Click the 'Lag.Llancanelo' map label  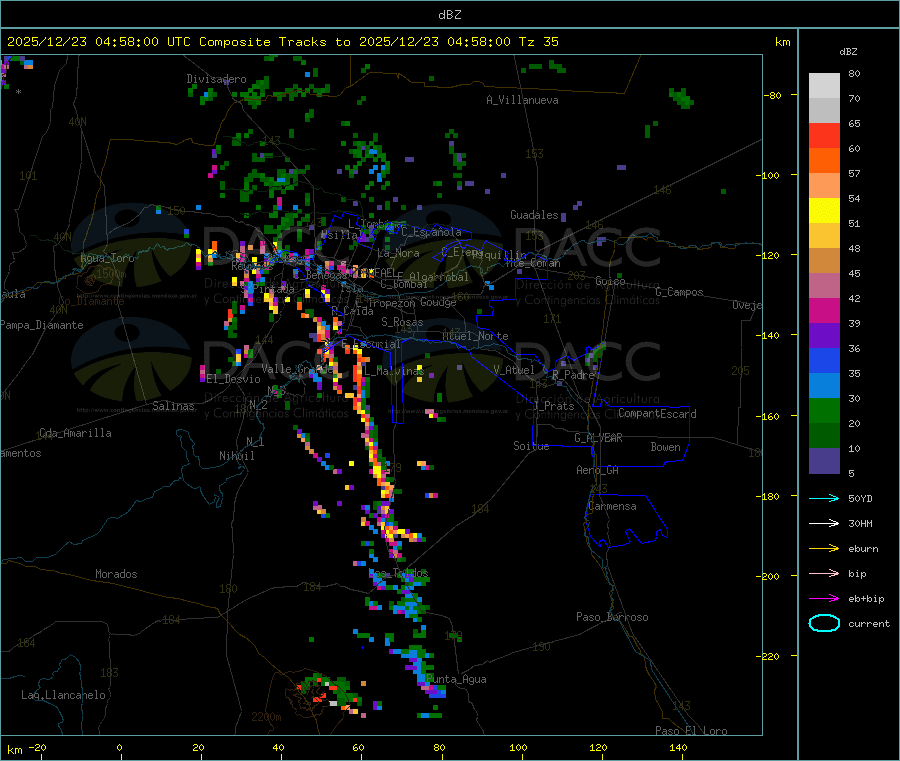tap(63, 695)
